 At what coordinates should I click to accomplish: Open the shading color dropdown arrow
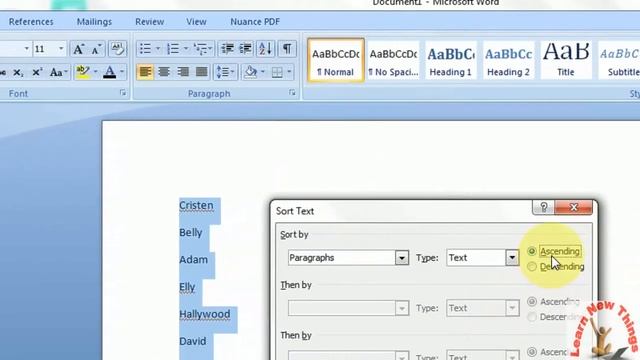(x=262, y=72)
